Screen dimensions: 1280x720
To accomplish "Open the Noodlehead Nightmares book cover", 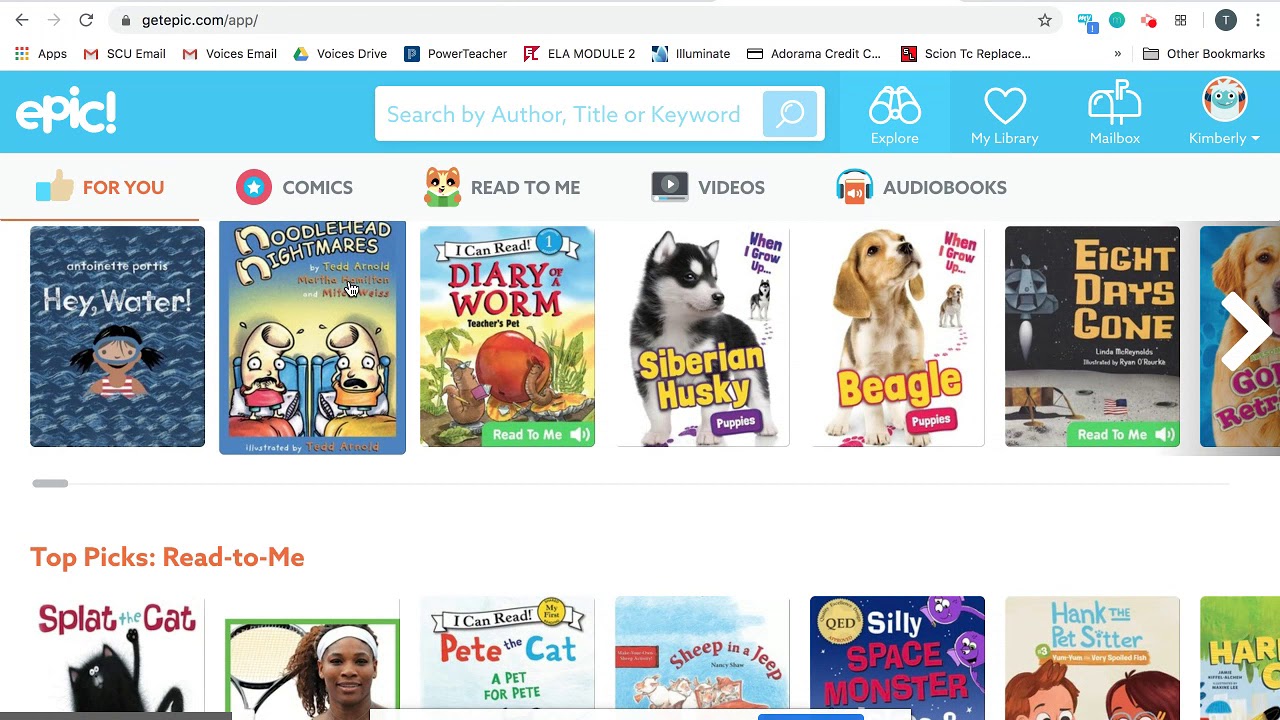I will pos(312,337).
